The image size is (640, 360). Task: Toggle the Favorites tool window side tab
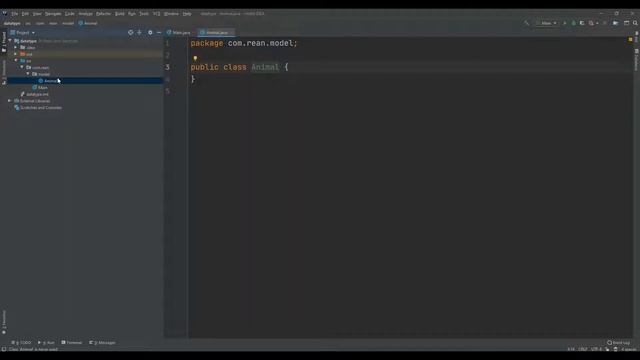point(4,322)
